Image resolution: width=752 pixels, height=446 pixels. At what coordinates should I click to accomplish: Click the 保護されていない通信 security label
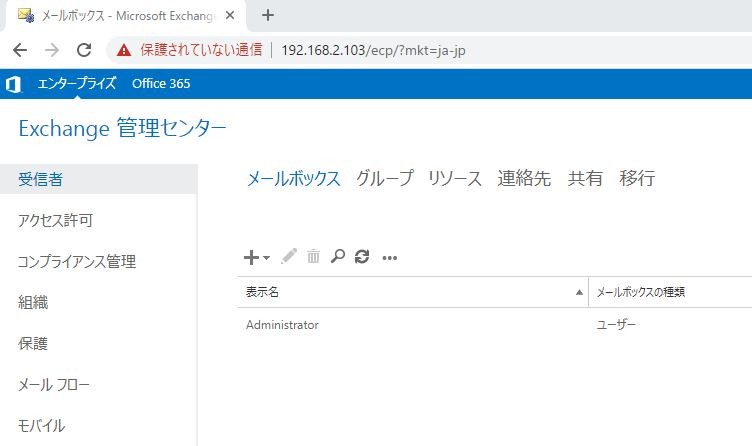click(x=201, y=50)
